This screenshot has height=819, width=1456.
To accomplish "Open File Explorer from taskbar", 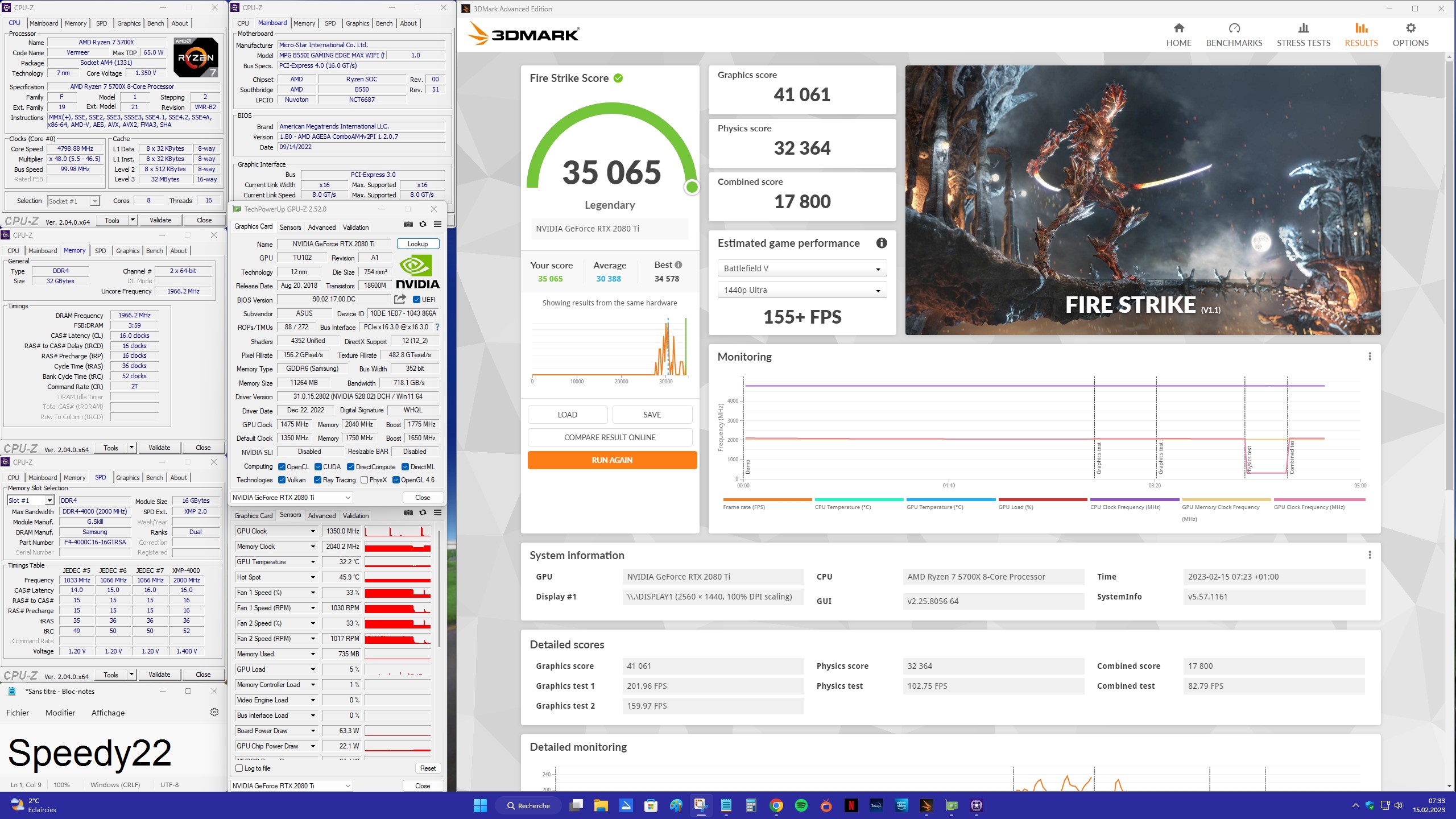I will tap(601, 805).
